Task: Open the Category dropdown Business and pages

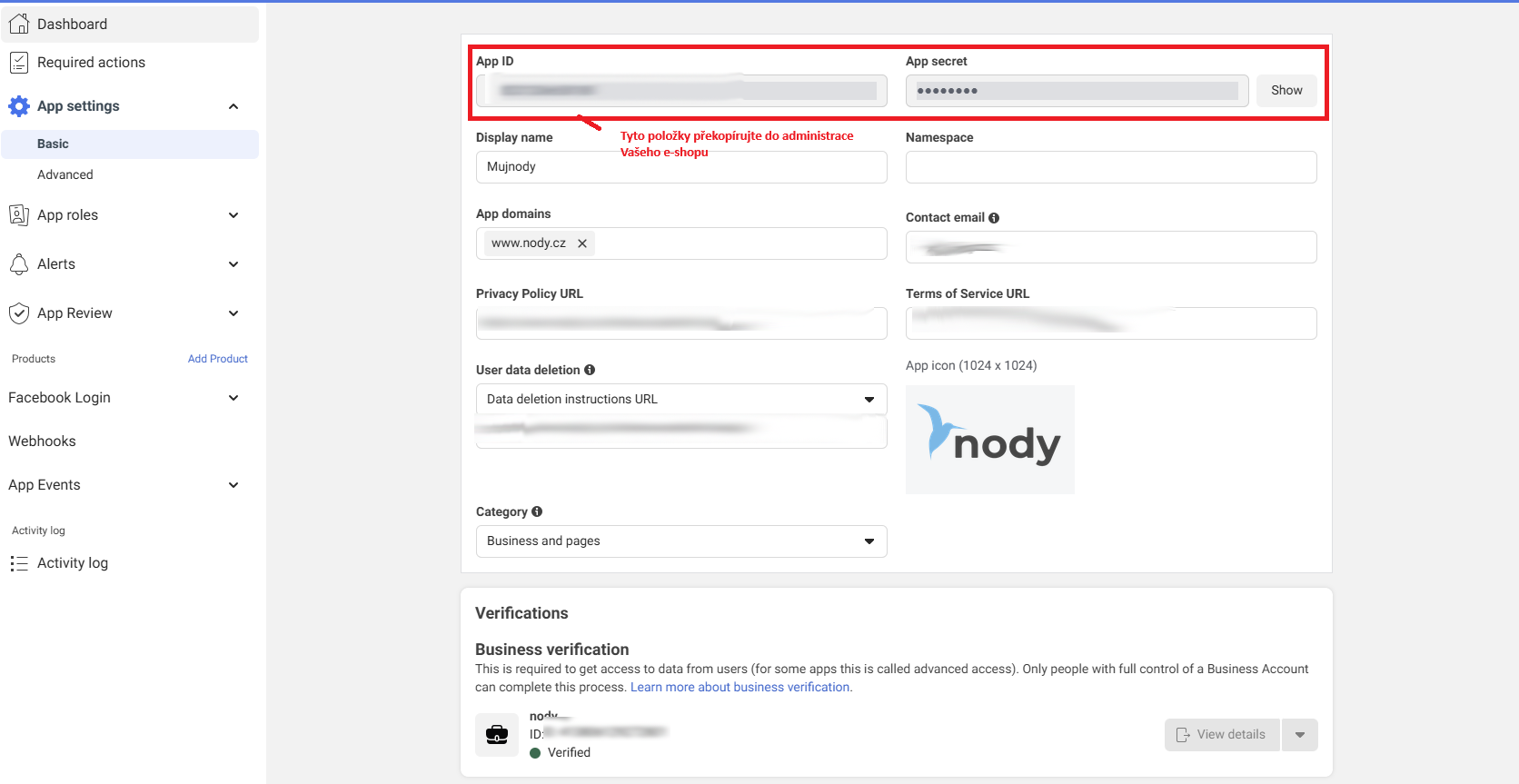Action: click(681, 541)
